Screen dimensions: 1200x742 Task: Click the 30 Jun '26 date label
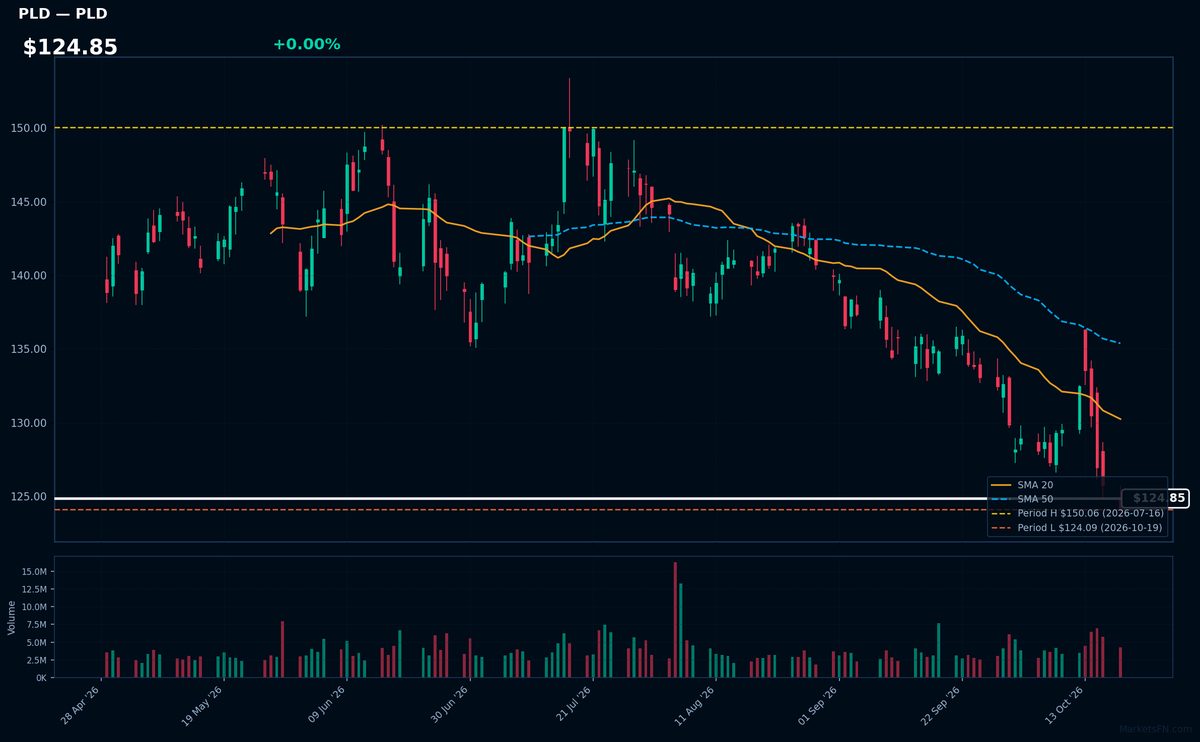tap(449, 705)
